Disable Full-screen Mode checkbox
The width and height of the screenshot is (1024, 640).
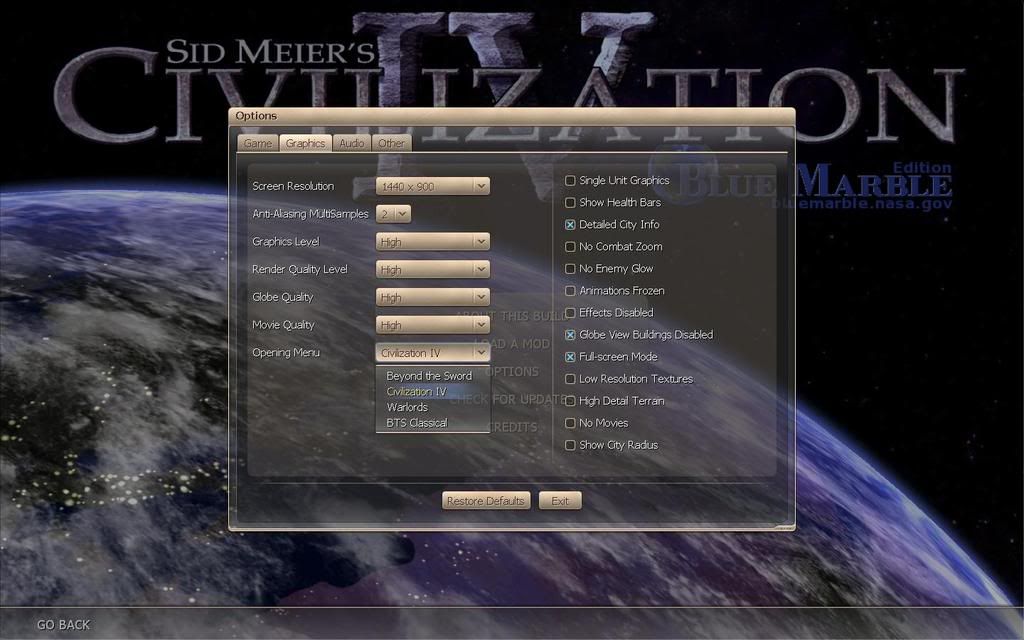570,357
